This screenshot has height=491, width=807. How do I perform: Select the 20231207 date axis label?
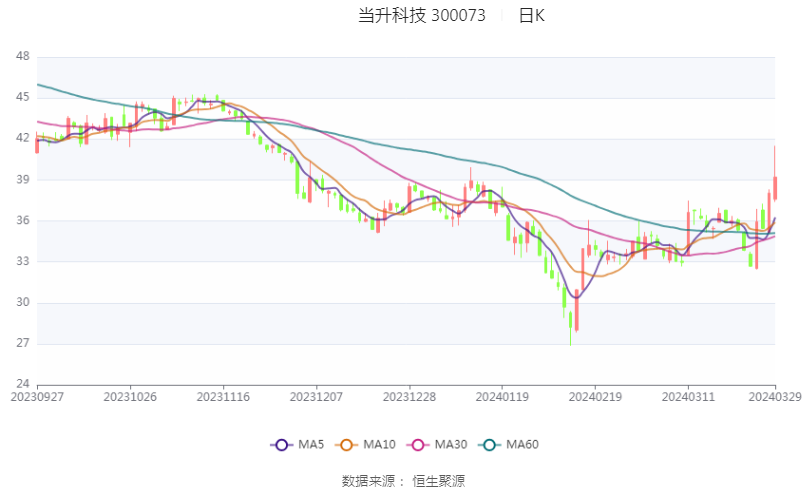tap(316, 397)
